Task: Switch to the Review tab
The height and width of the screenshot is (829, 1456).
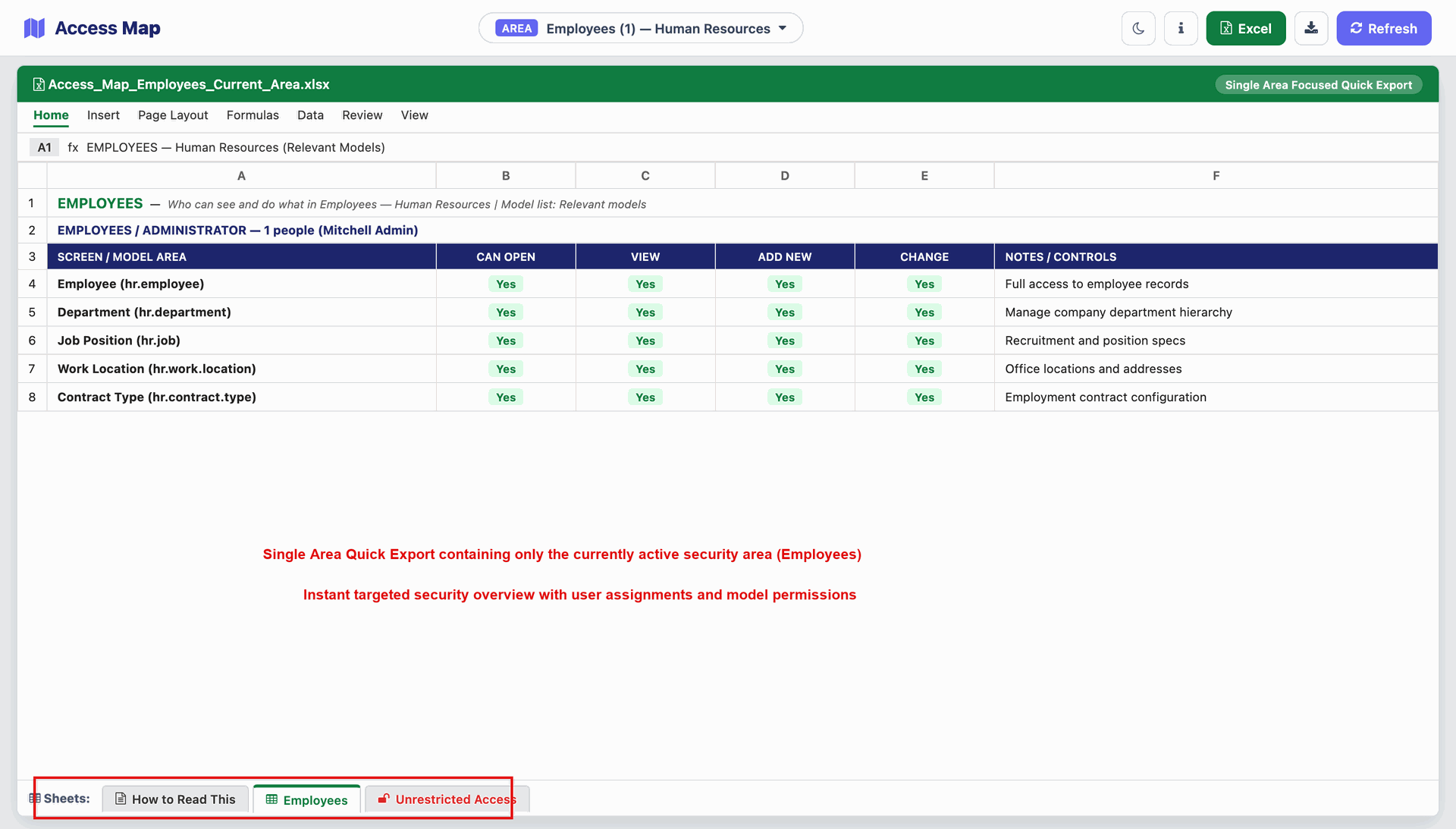Action: coord(362,115)
